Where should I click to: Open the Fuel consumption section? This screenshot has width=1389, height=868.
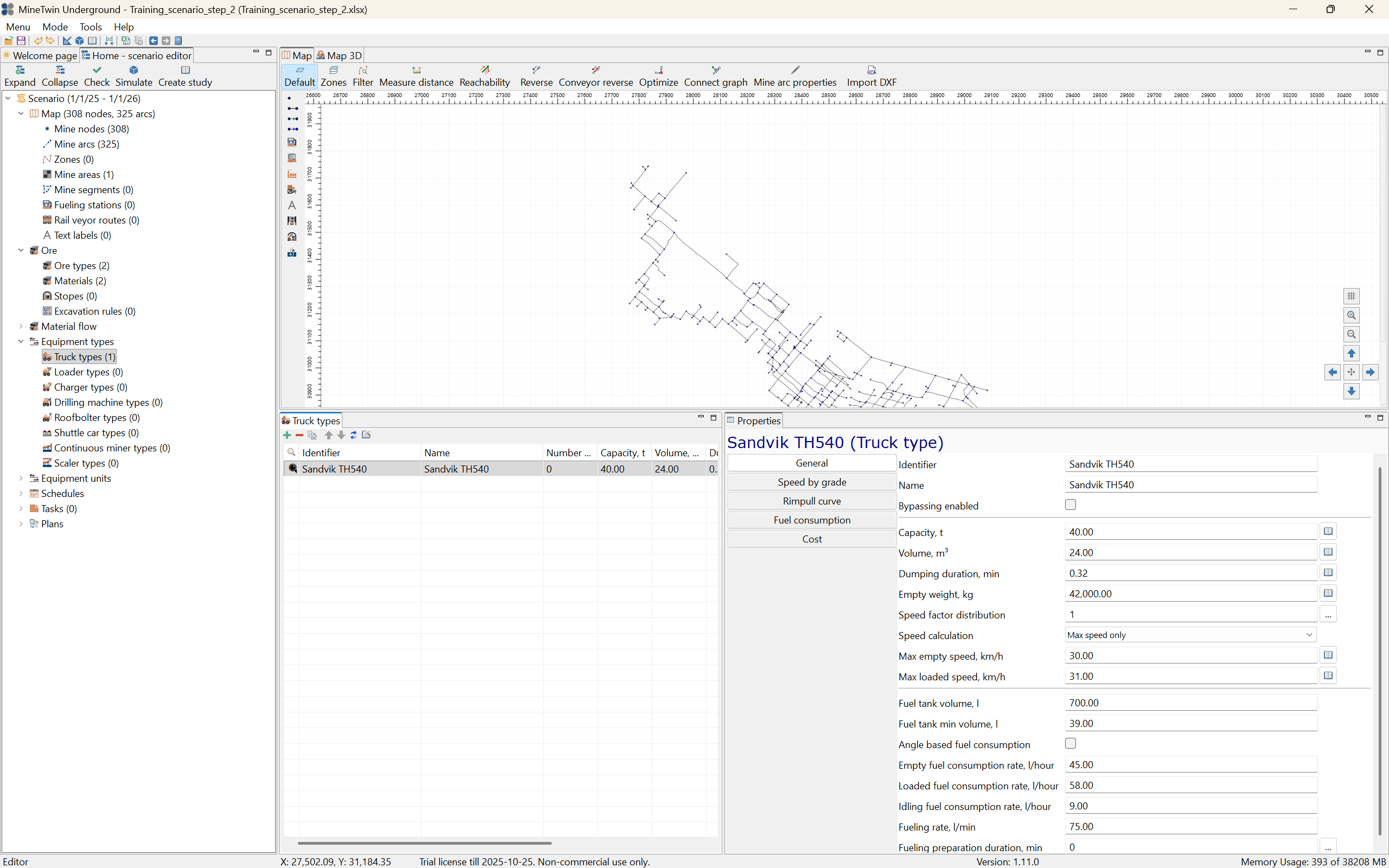[x=812, y=520]
